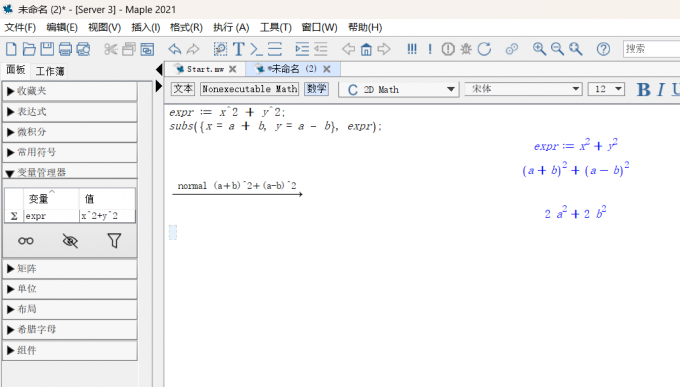Viewport: 680px width, 387px height.
Task: Interrupt the computation with the stop icon
Action: point(448,49)
